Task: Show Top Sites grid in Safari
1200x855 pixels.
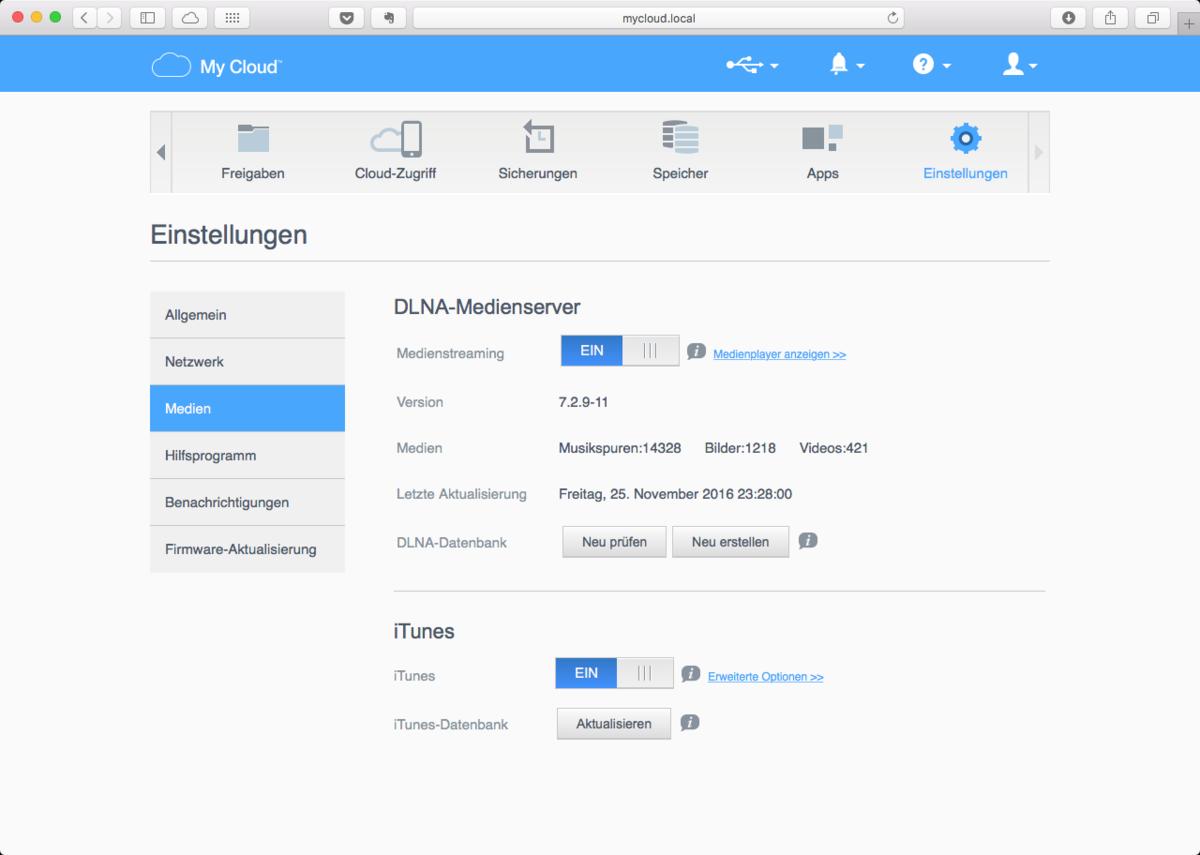Action: (x=232, y=18)
